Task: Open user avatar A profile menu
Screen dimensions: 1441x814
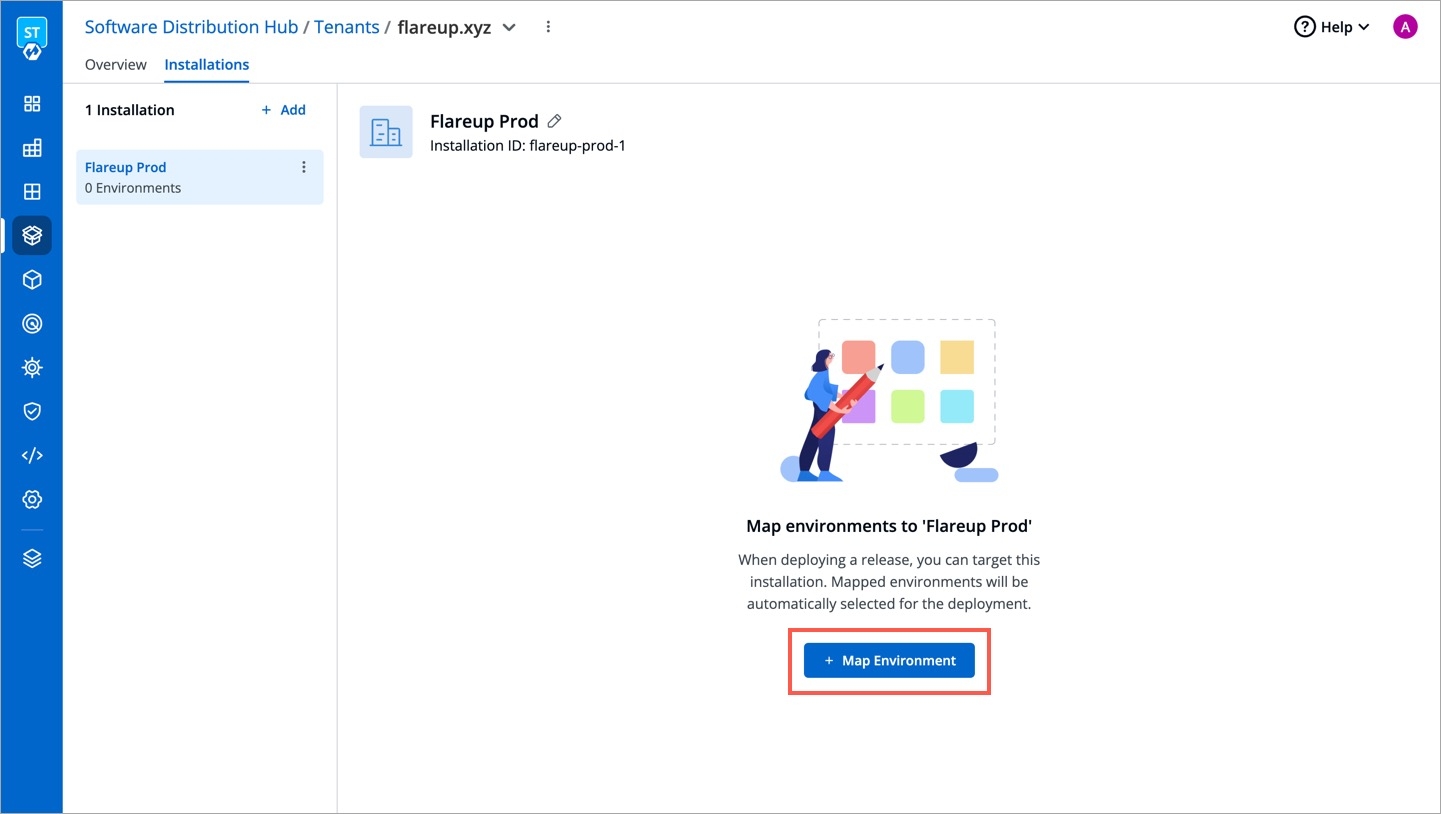Action: click(1405, 27)
